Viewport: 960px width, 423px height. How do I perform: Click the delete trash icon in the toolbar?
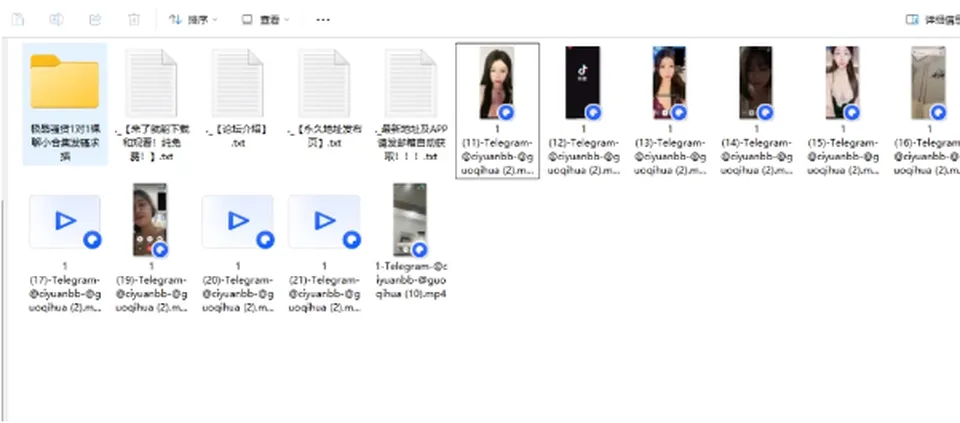(133, 20)
